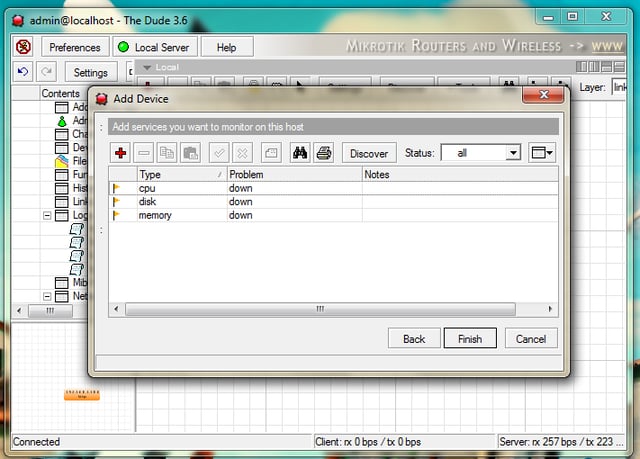Select the memory service row
This screenshot has width=640, height=459.
(x=333, y=215)
